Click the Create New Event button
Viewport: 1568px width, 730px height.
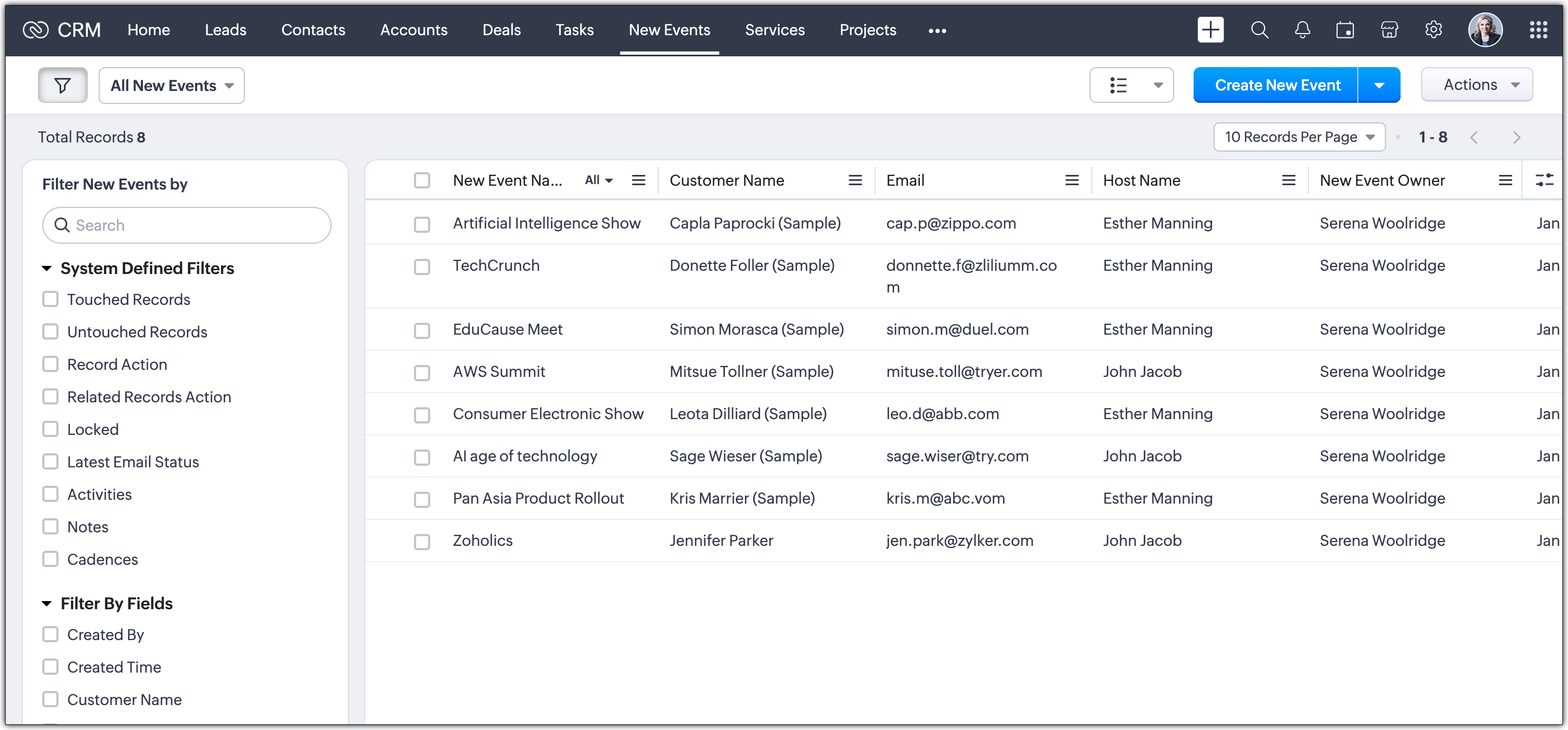(1277, 85)
